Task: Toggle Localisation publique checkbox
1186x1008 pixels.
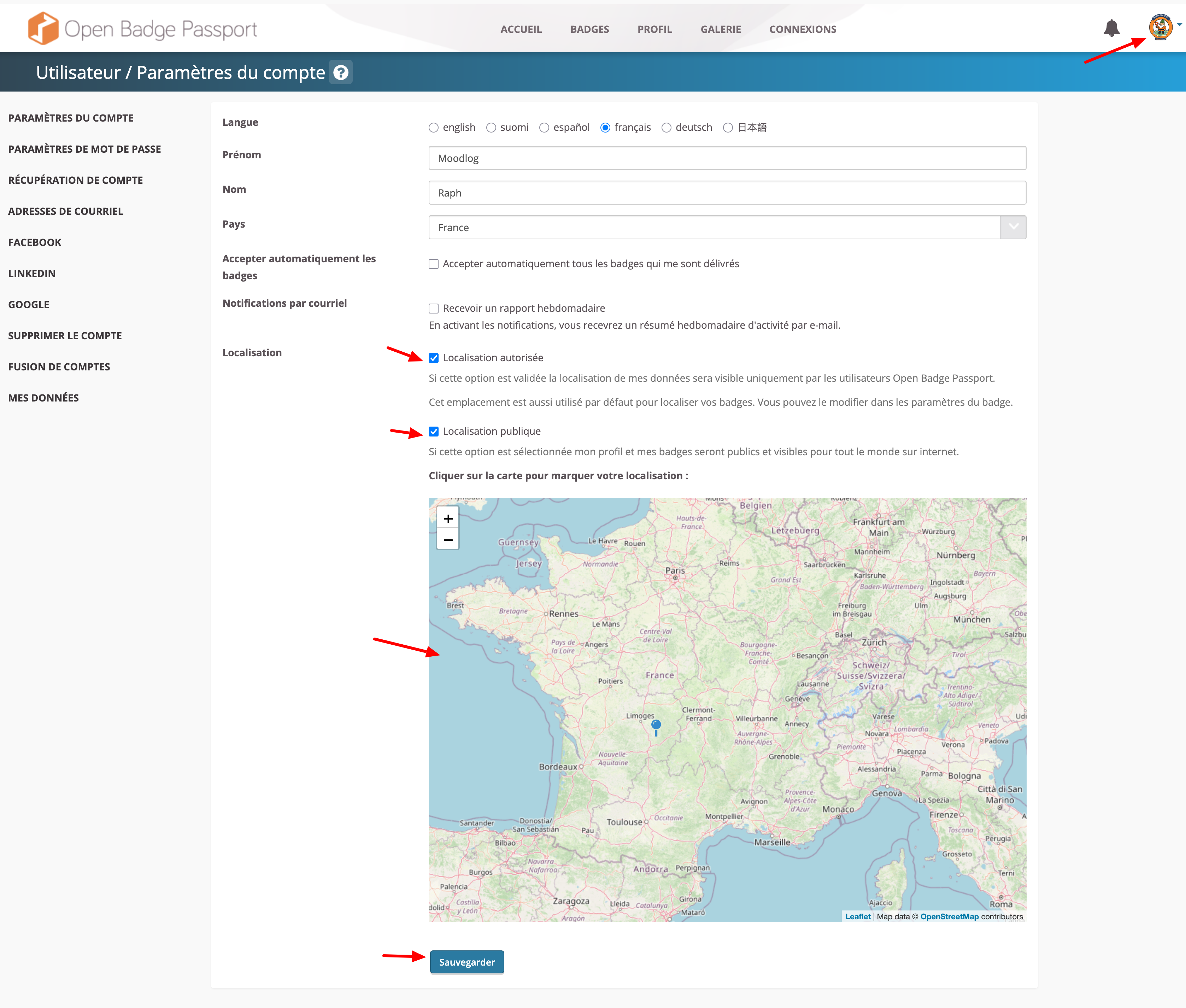Action: click(434, 432)
